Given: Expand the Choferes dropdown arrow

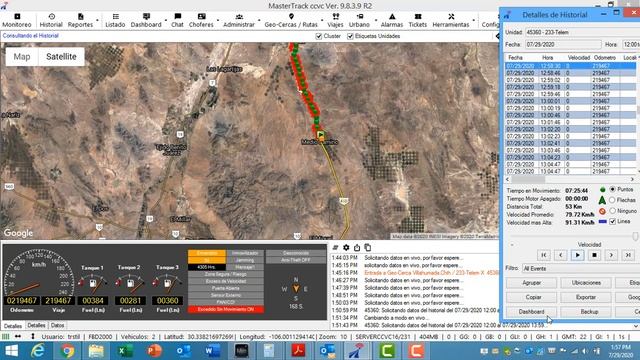Looking at the screenshot, I should pos(218,20).
